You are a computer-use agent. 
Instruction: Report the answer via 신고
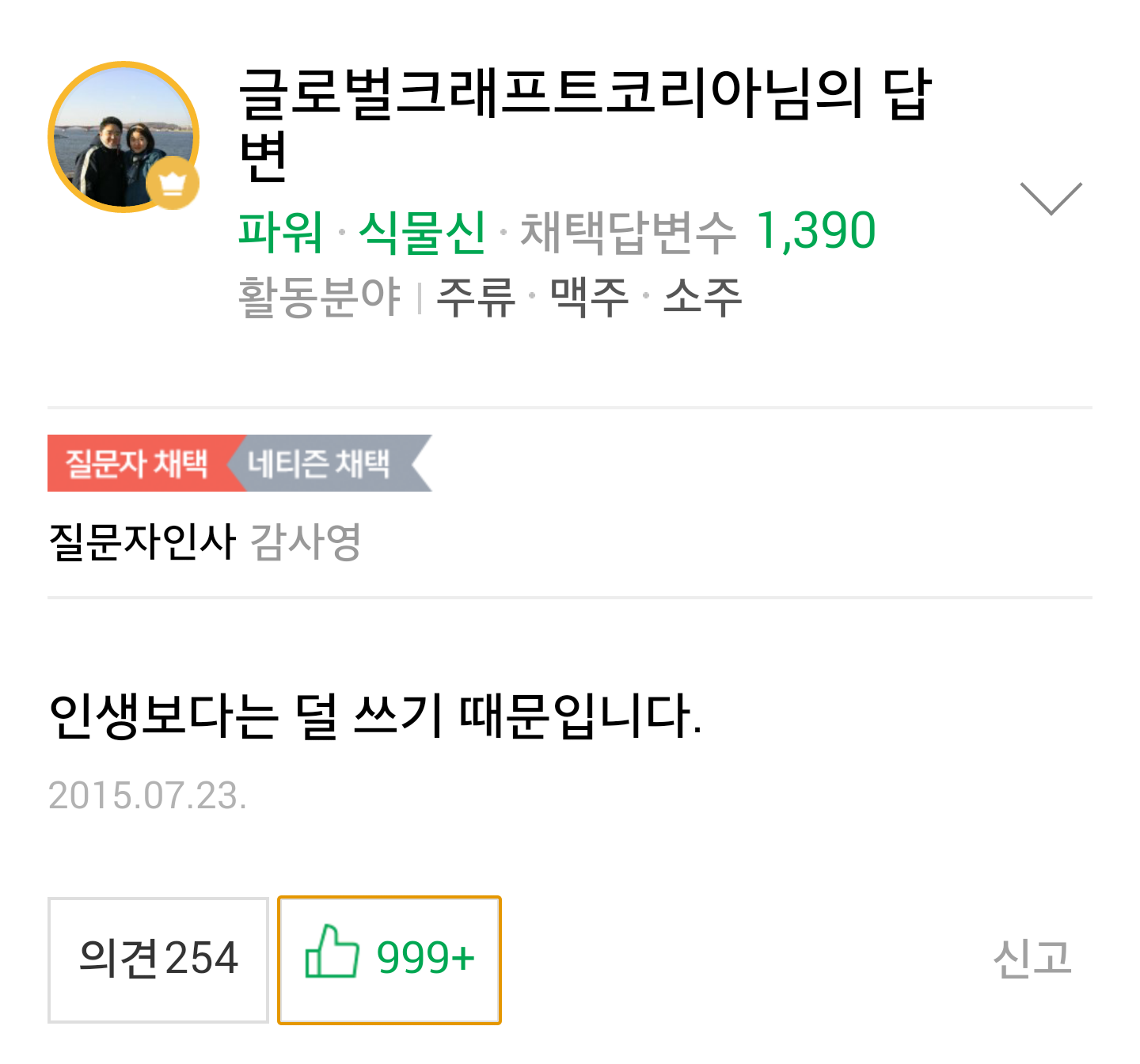(1032, 959)
